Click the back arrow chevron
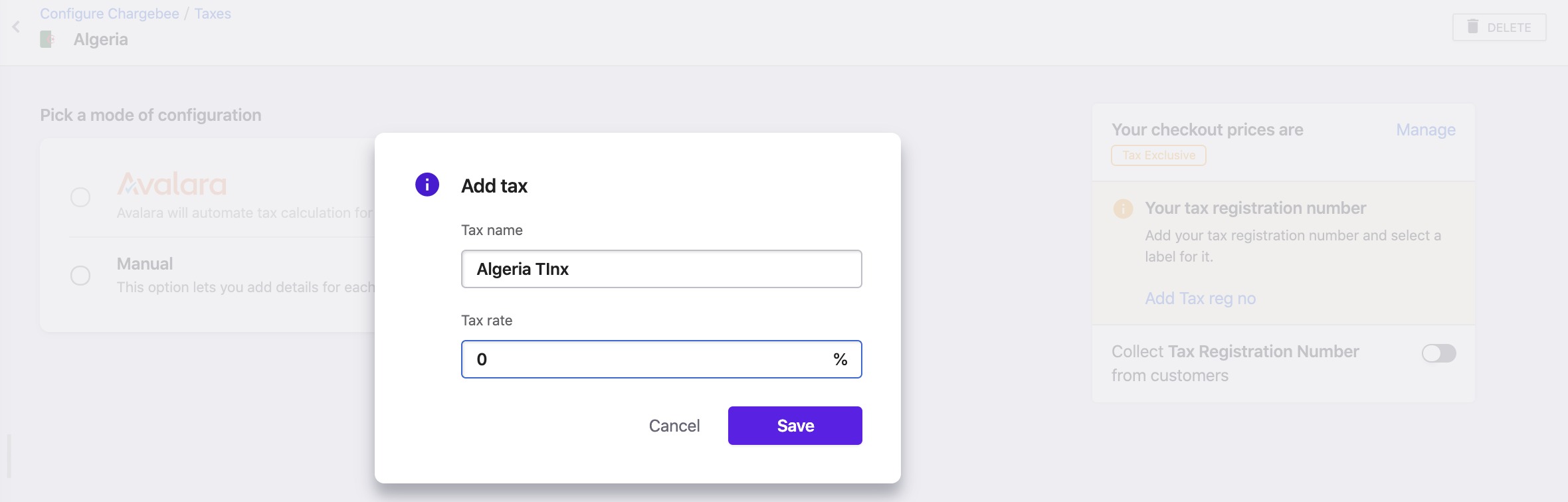Screen dimensions: 1568x502 [16, 27]
